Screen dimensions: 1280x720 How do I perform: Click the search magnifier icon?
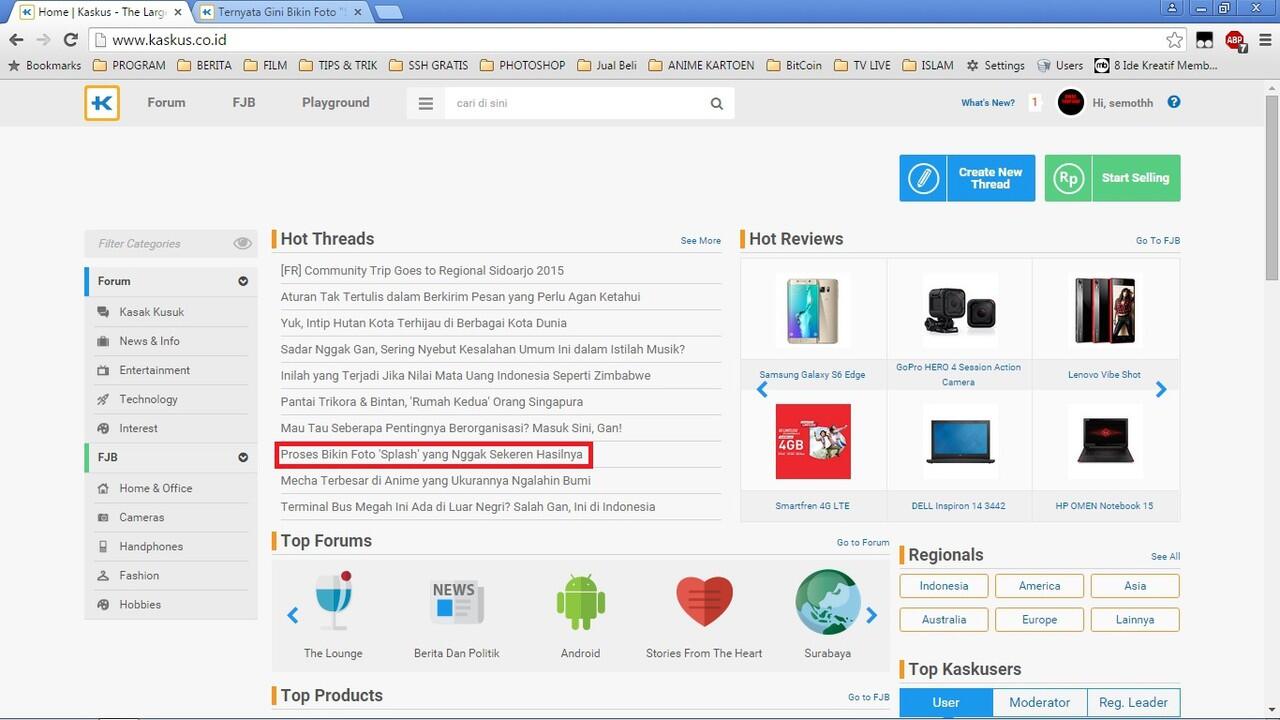[x=716, y=103]
